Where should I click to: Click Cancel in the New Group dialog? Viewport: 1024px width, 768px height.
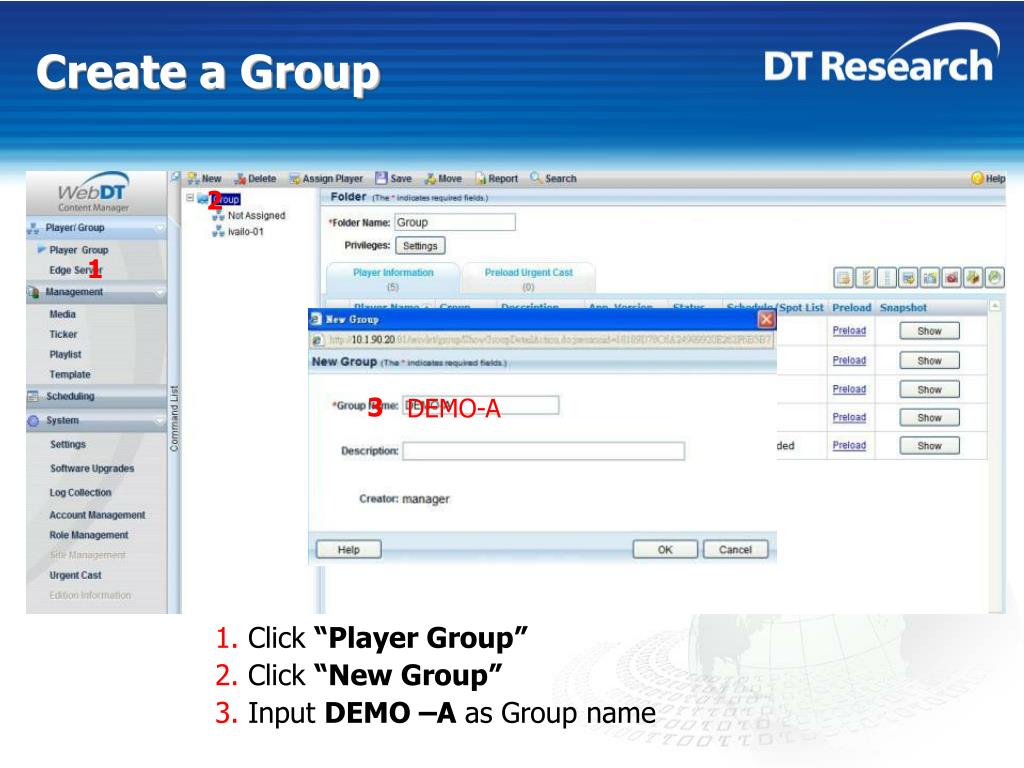click(x=735, y=550)
